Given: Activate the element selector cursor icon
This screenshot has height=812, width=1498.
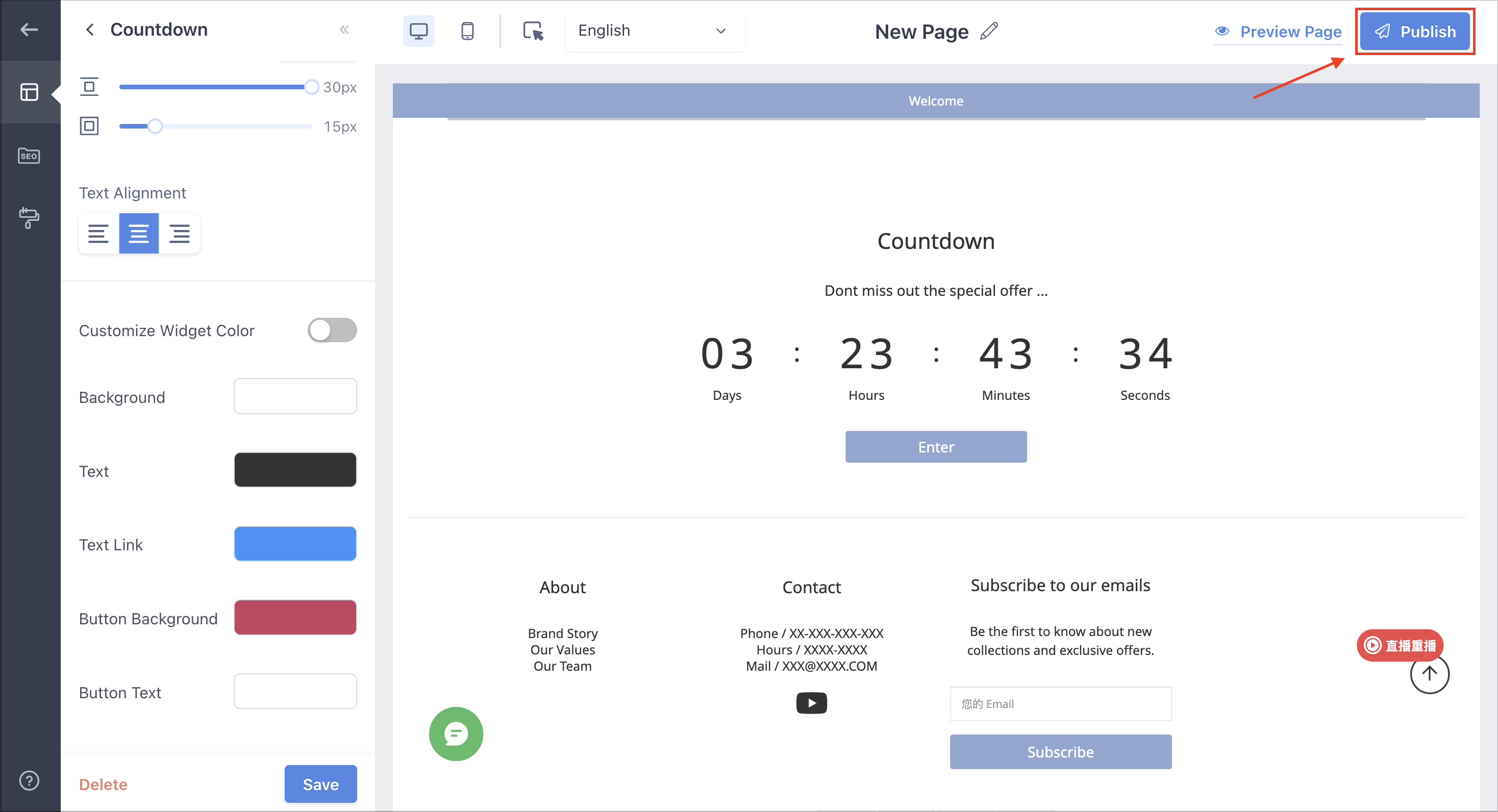Looking at the screenshot, I should click(533, 31).
